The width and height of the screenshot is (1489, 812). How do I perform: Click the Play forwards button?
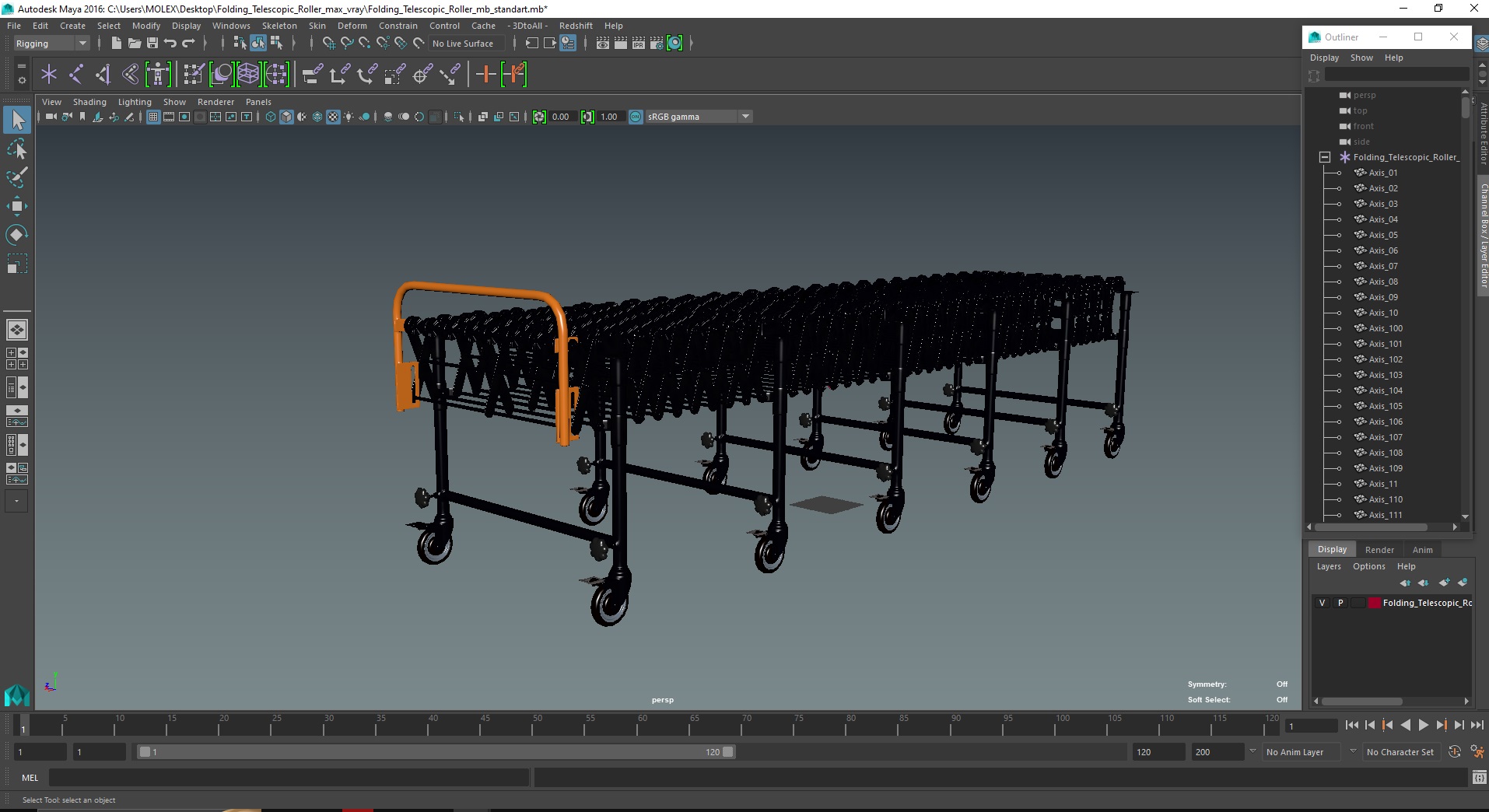coord(1423,725)
